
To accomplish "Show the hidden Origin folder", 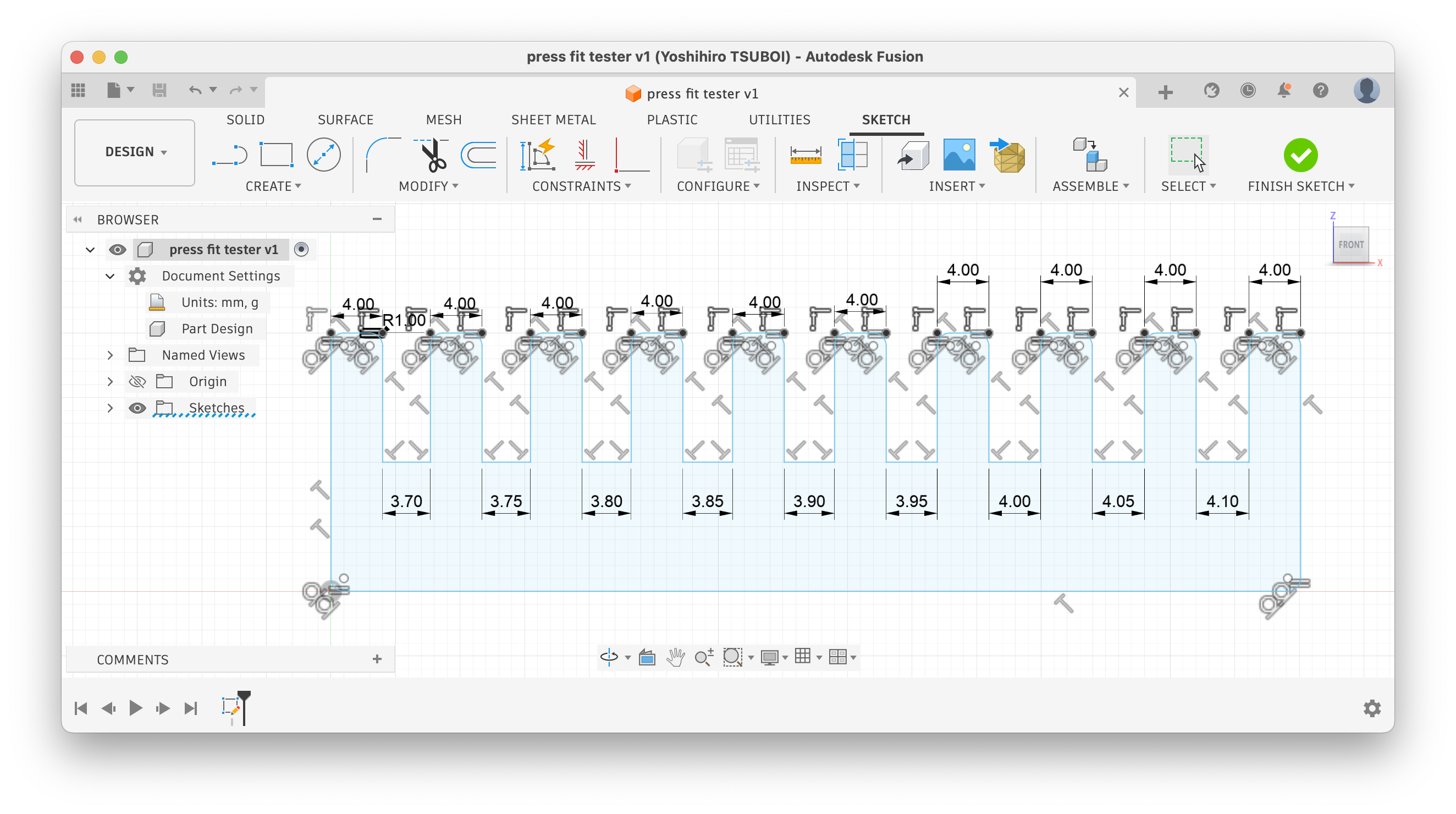I will click(137, 382).
